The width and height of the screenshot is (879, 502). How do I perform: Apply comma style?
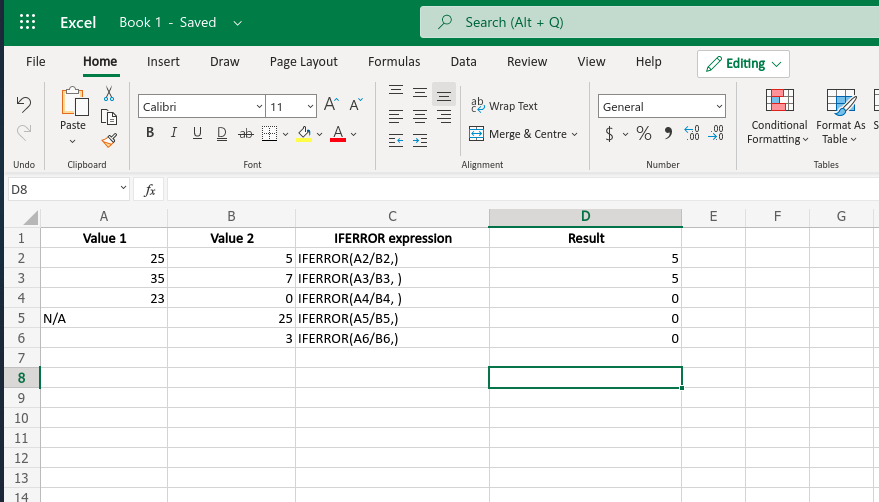pyautogui.click(x=668, y=133)
